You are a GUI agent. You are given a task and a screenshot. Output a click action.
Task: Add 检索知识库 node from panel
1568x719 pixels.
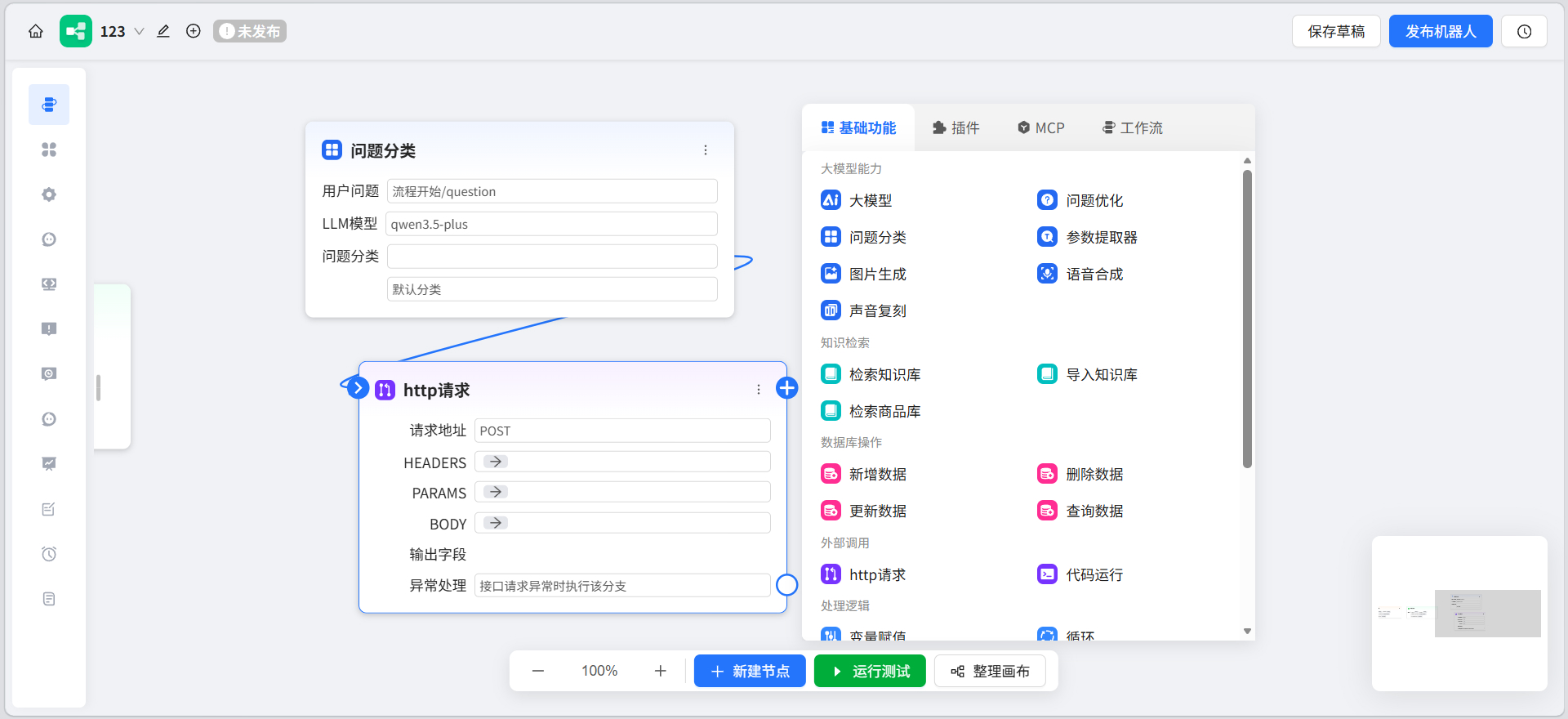coord(871,374)
